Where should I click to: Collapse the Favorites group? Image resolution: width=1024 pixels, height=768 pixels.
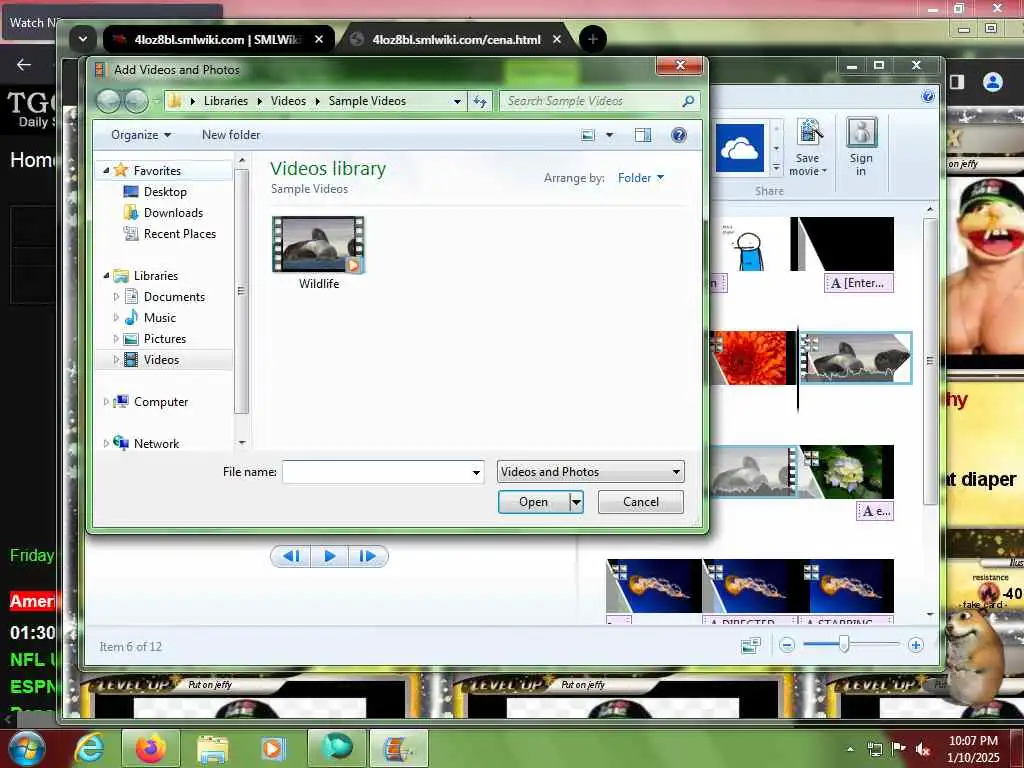tap(106, 170)
